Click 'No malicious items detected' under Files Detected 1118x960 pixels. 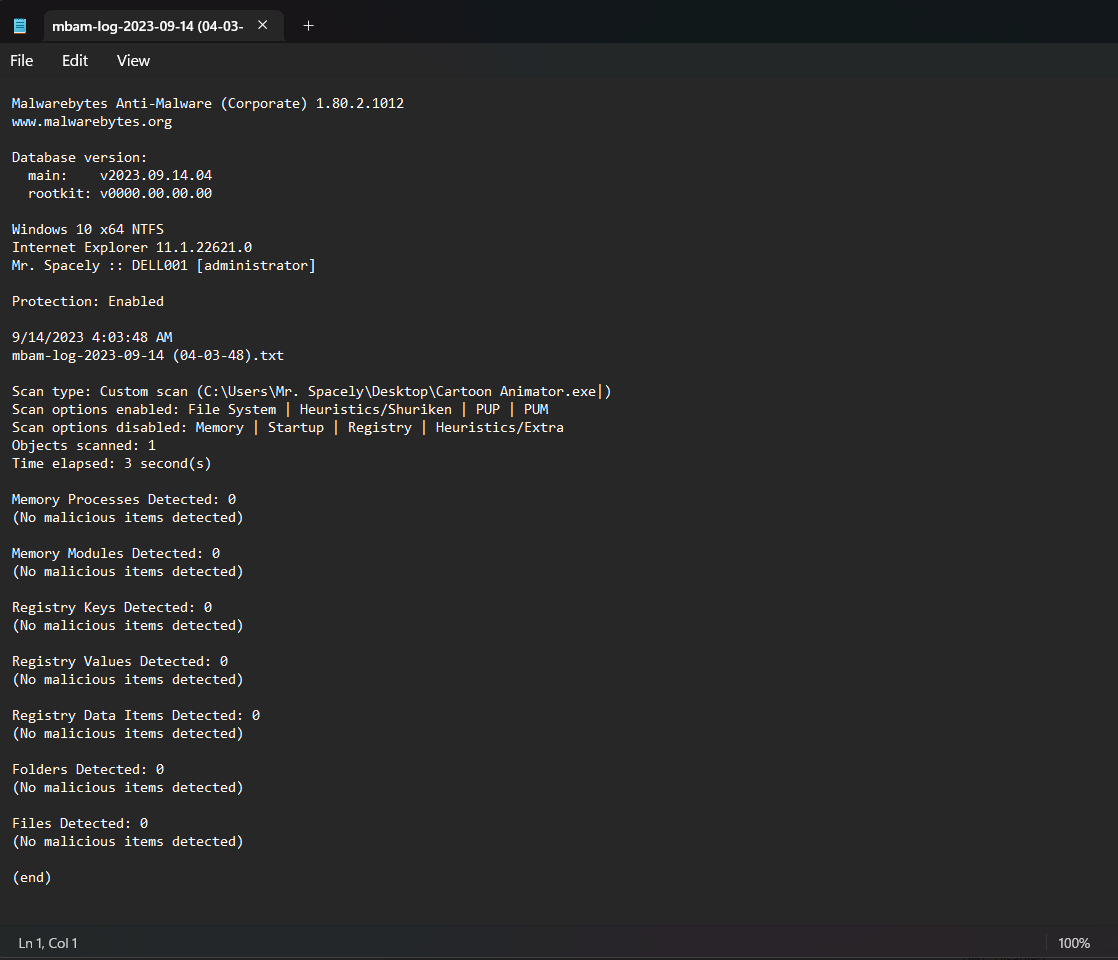(128, 842)
